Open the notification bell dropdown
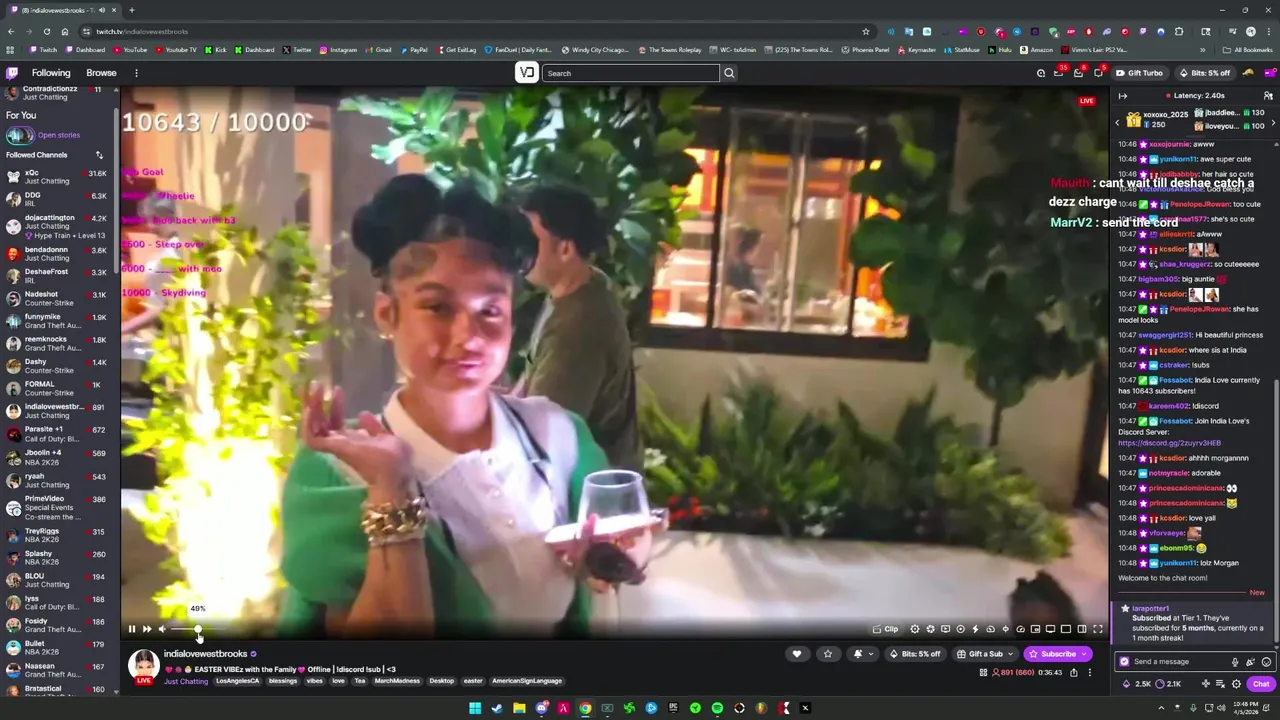1280x720 pixels. tap(863, 654)
